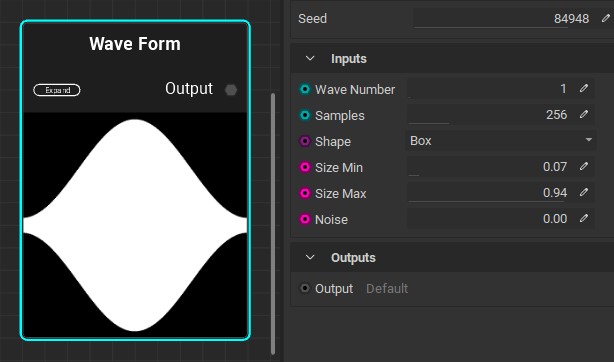
Task: Click the Output connector port on Wave Form node
Action: (231, 90)
